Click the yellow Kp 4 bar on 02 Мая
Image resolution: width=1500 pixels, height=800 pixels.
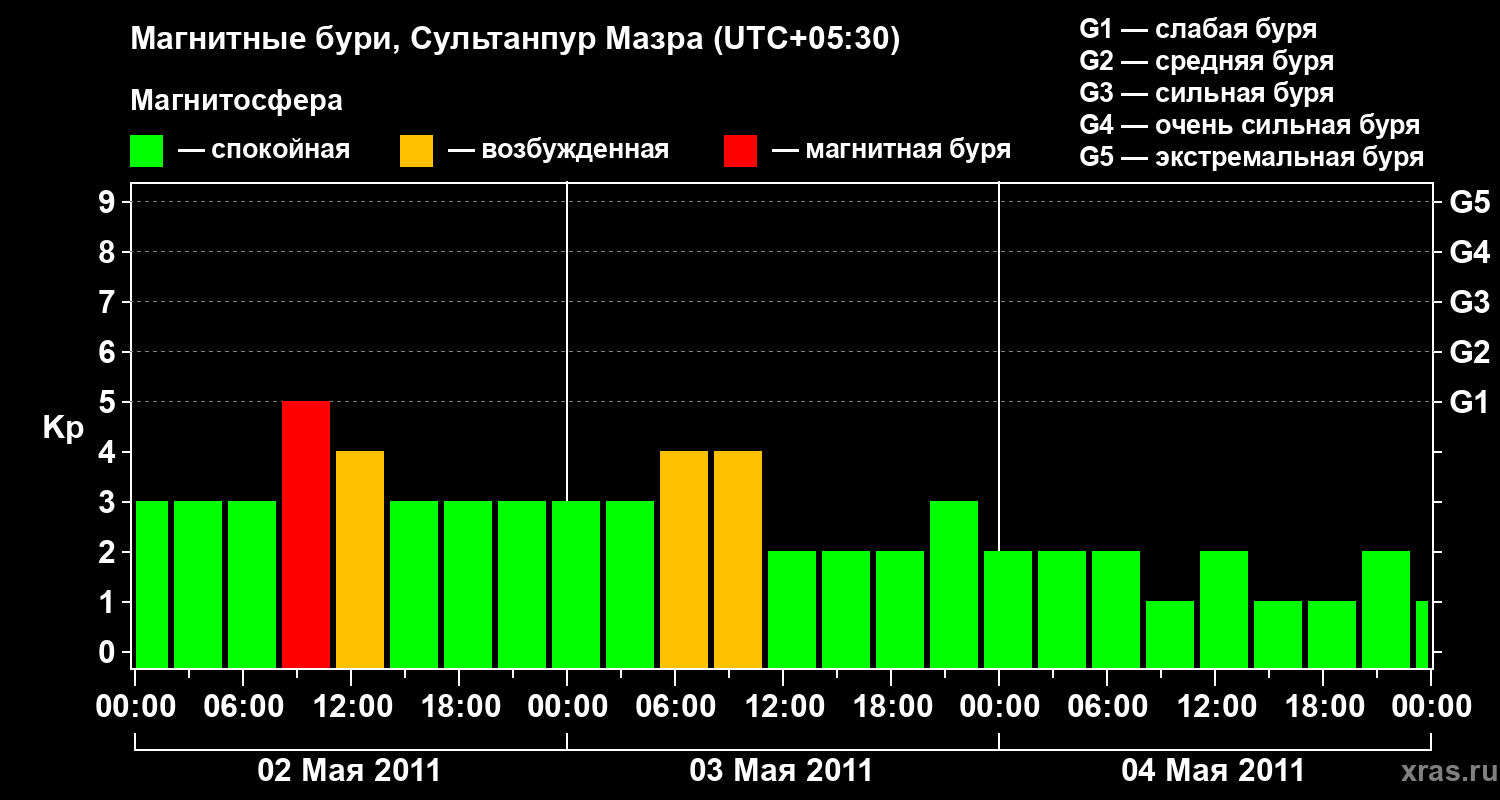pyautogui.click(x=360, y=559)
